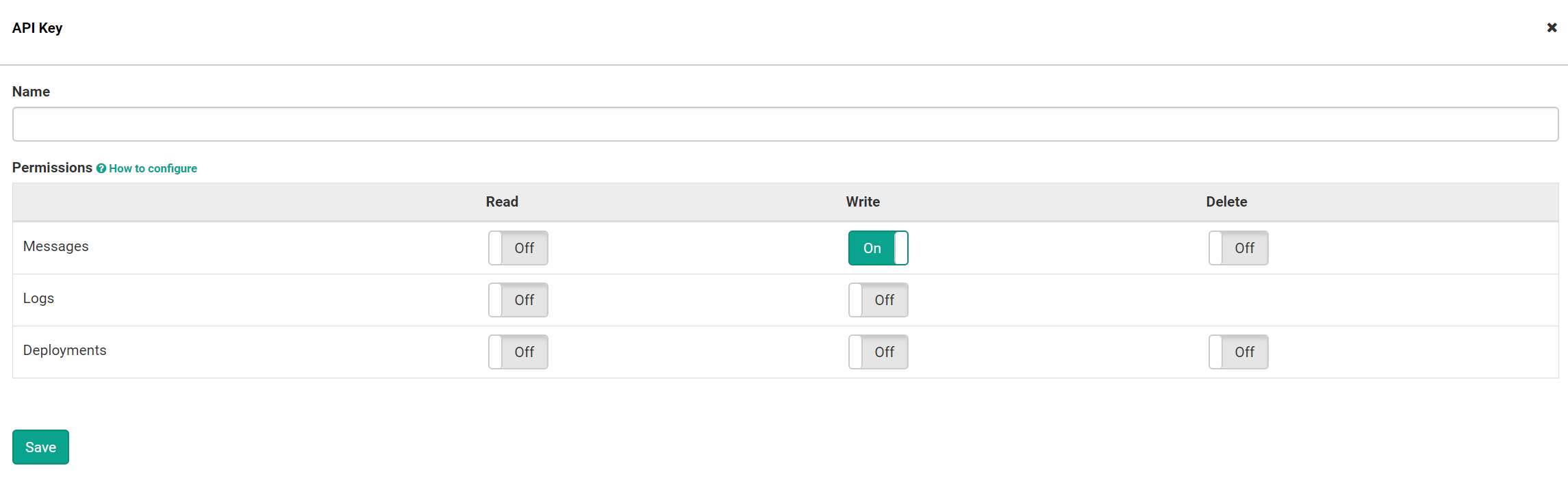Enable Read permission for Deployments
The height and width of the screenshot is (498, 1568).
coord(518,352)
